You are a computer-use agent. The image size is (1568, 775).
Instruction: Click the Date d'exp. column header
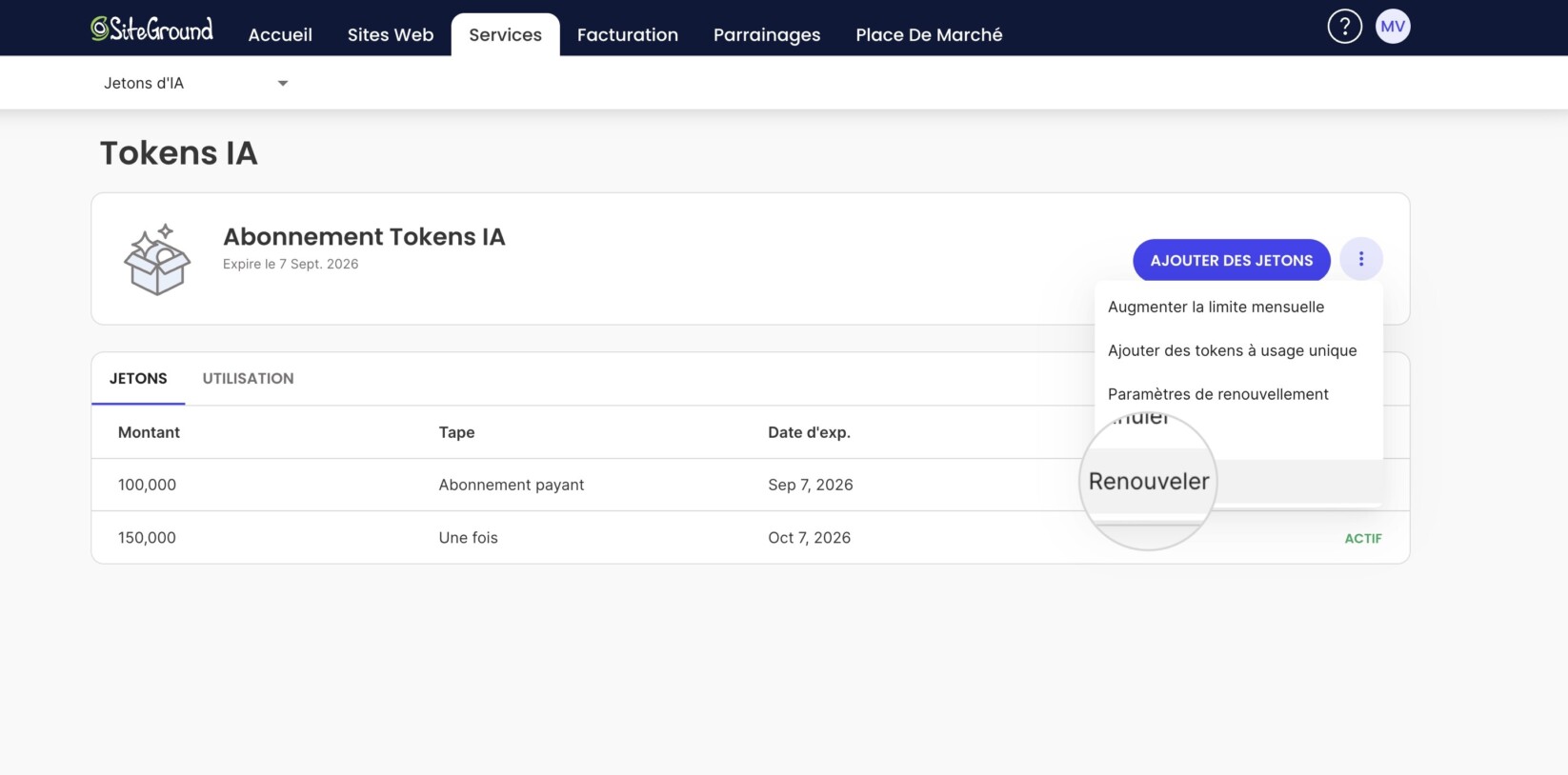[x=809, y=432]
